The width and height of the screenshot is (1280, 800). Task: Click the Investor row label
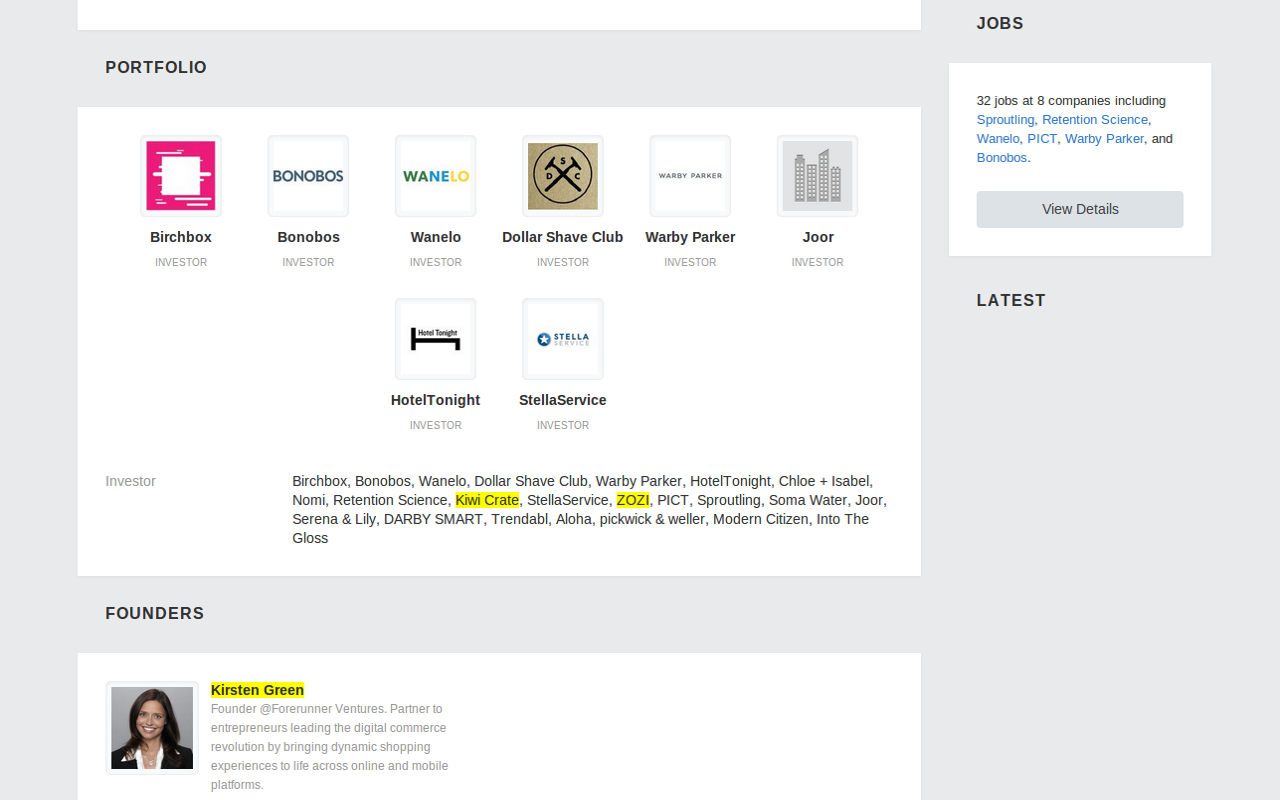pyautogui.click(x=131, y=481)
